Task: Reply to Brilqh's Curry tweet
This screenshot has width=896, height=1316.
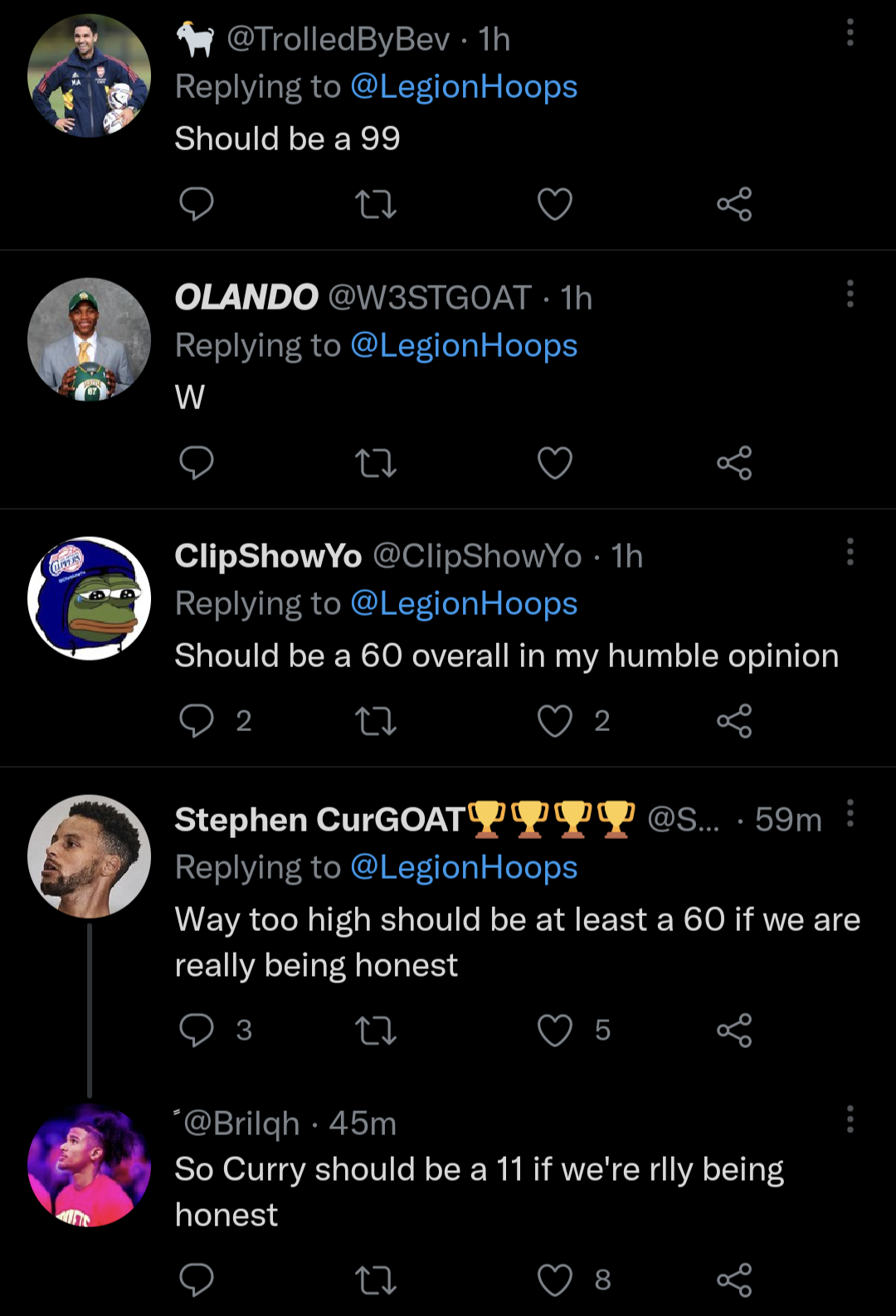Action: pyautogui.click(x=197, y=1279)
